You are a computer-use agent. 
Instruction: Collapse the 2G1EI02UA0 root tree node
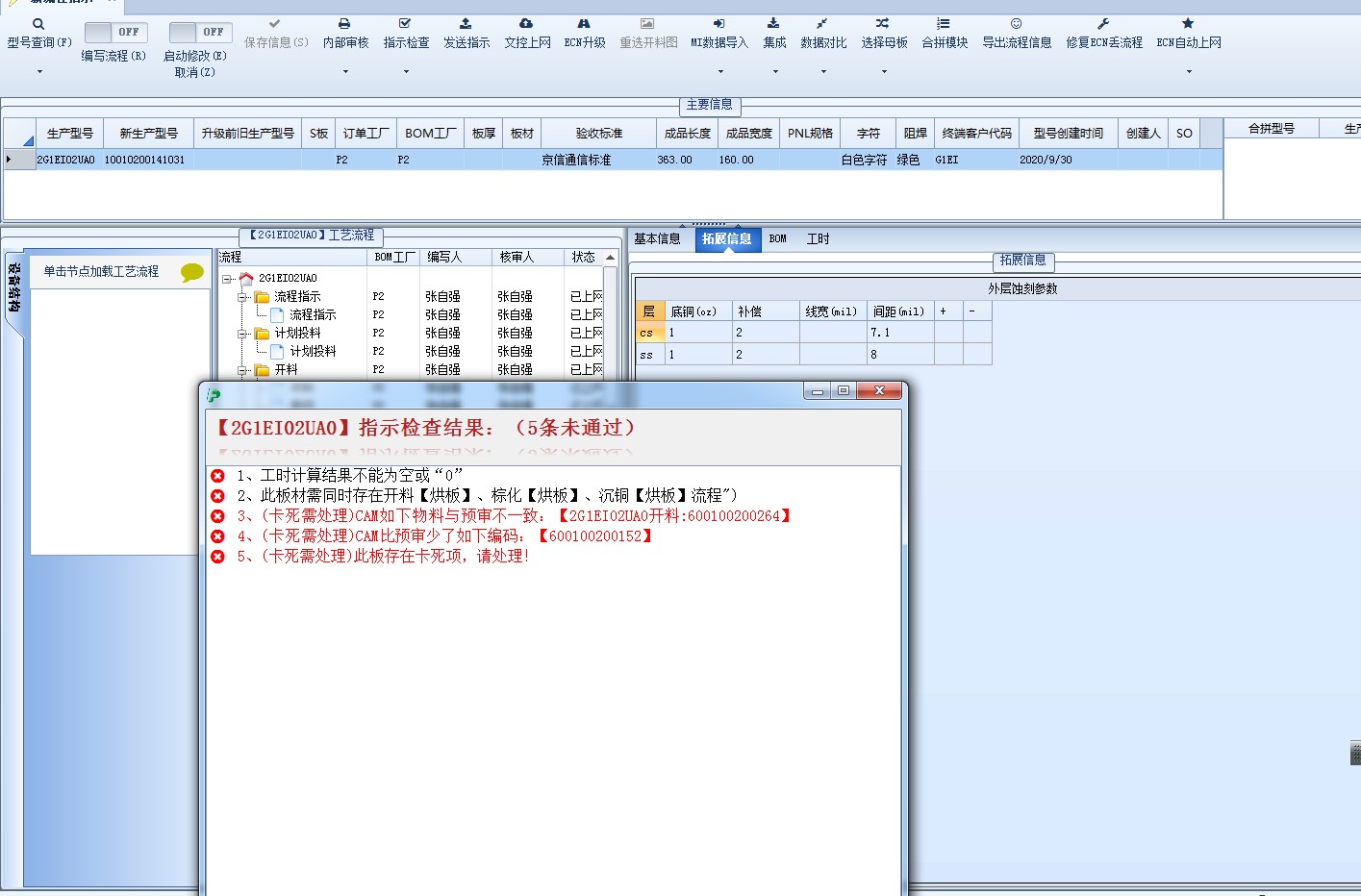pyautogui.click(x=227, y=279)
